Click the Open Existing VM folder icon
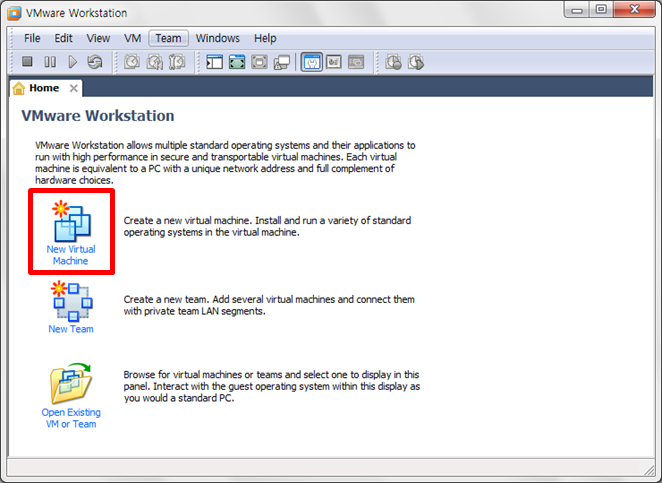Screen dimensions: 662x483 71,384
